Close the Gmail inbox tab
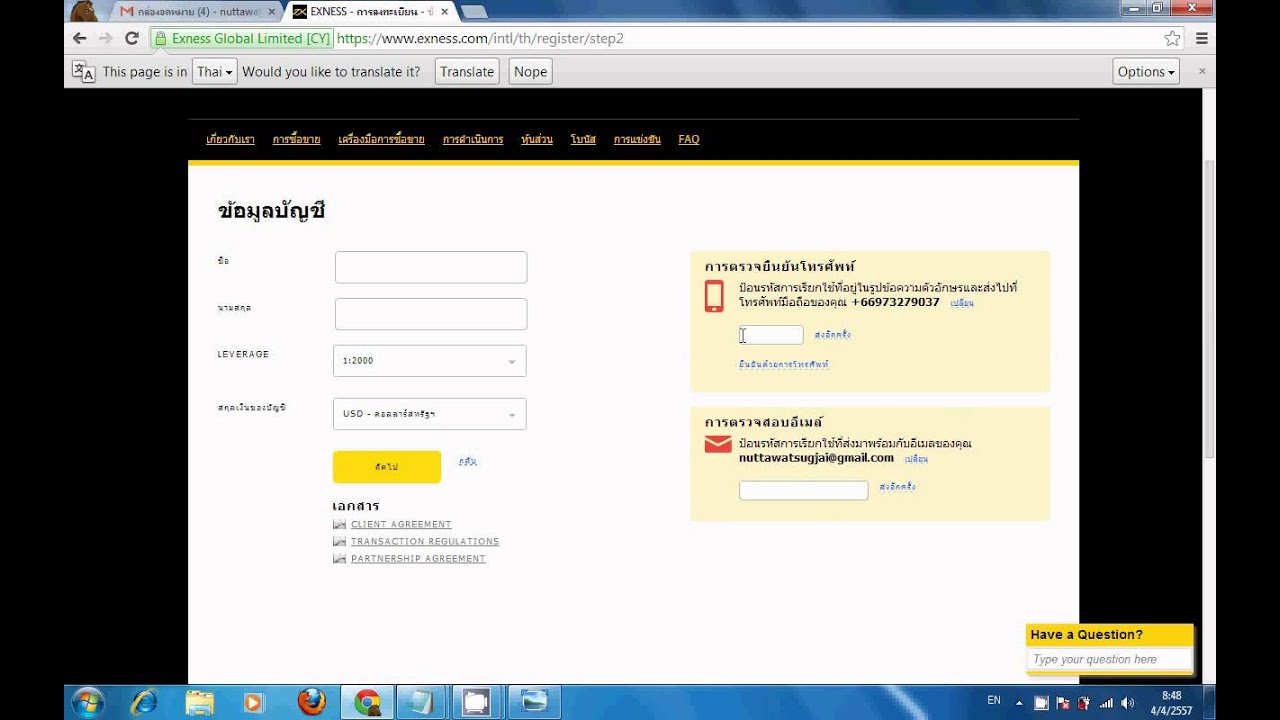This screenshot has width=1280, height=720. [272, 12]
